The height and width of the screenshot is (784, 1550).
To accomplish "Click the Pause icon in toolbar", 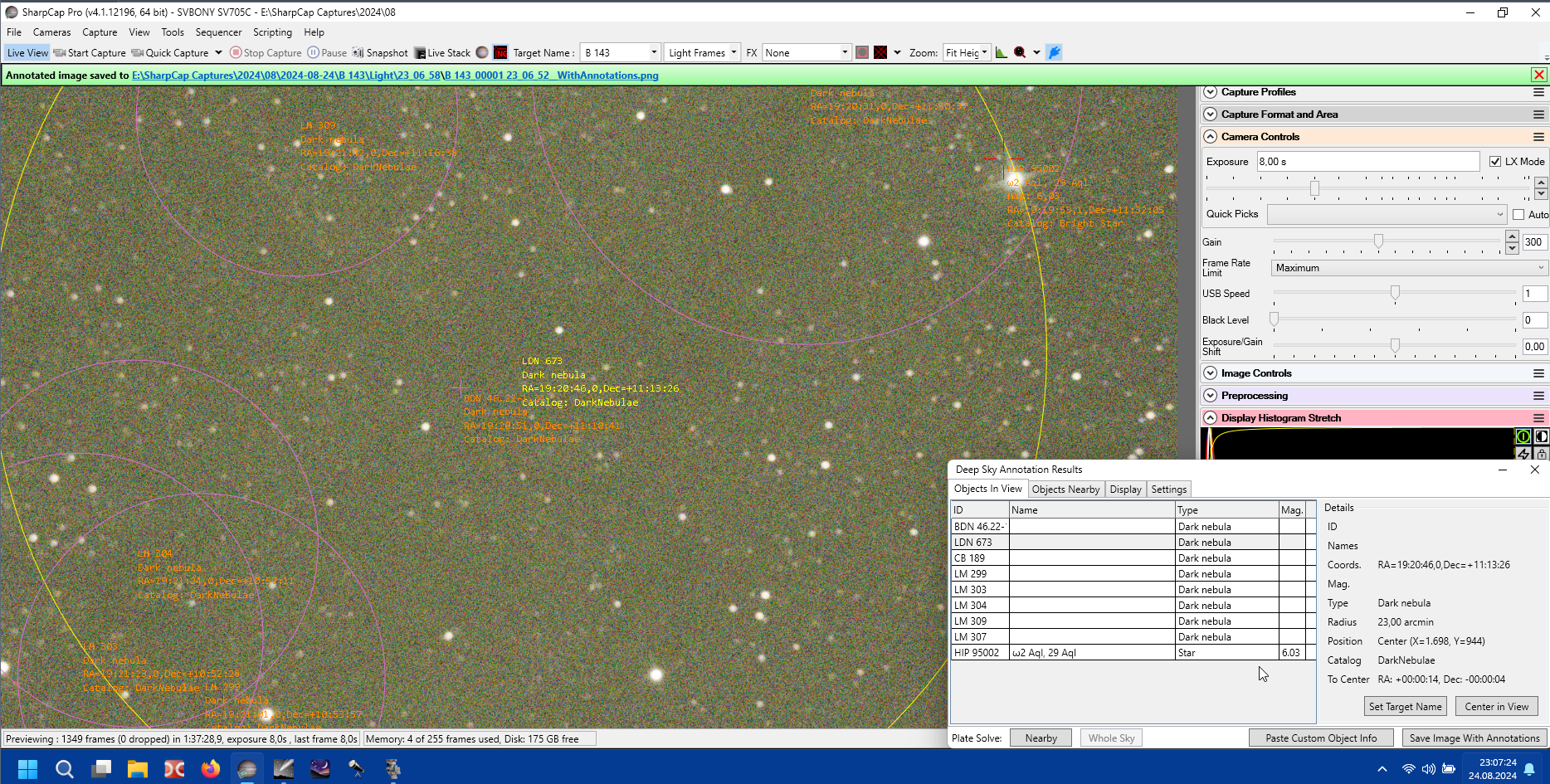I will click(x=313, y=52).
